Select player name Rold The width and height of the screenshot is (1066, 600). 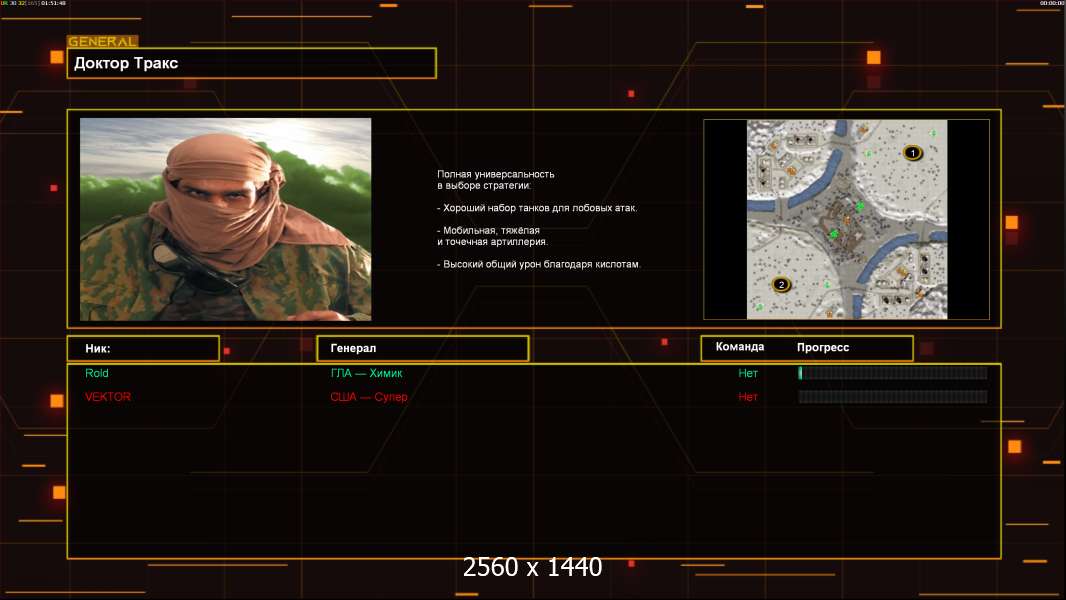tap(97, 373)
